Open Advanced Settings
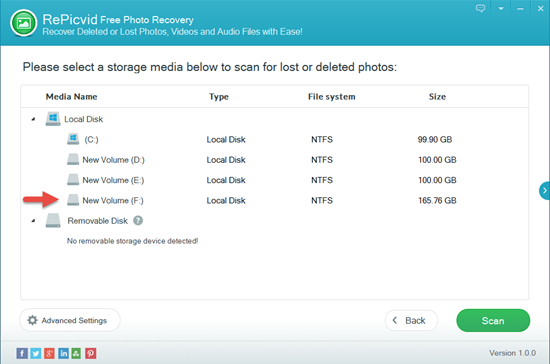The height and width of the screenshot is (364, 550). click(70, 320)
